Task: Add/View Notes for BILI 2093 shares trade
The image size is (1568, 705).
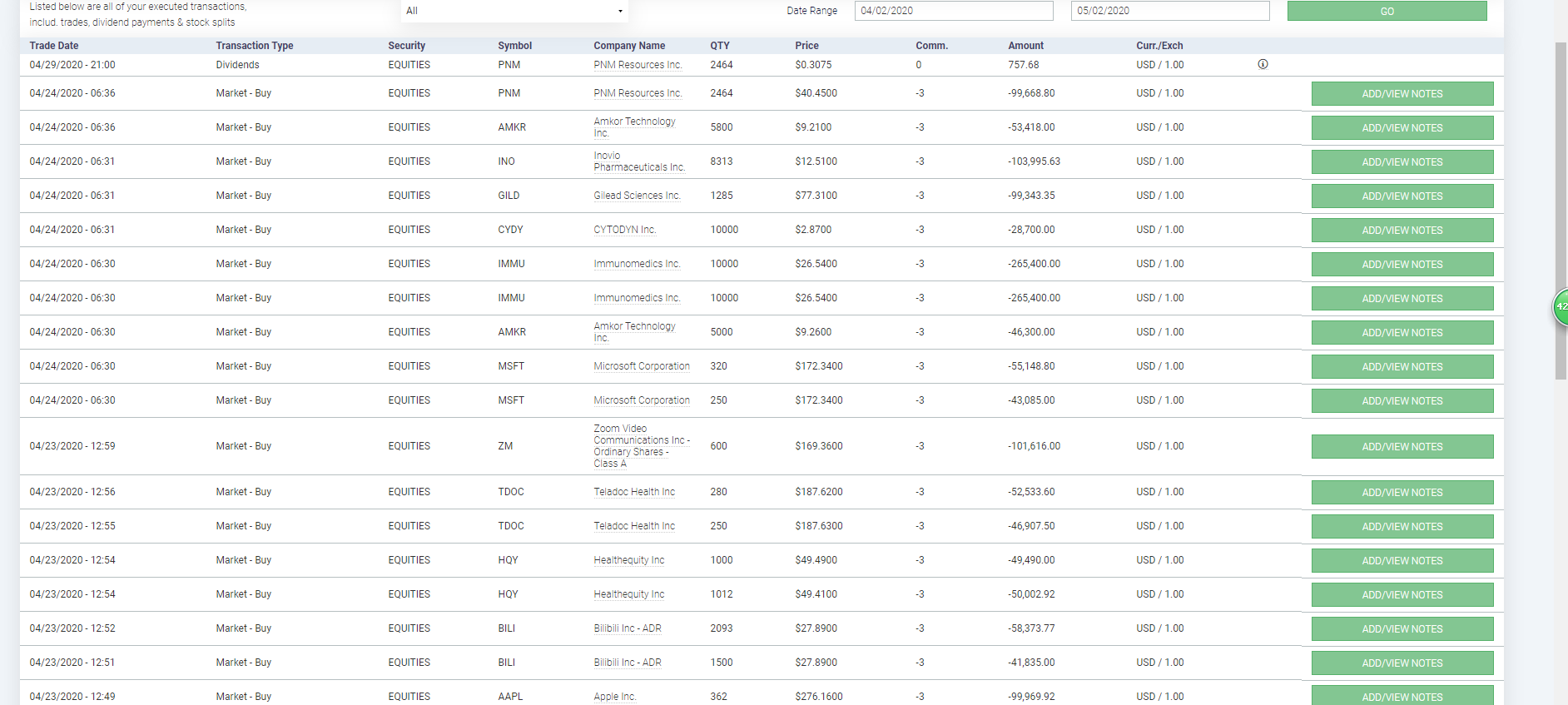Action: click(x=1402, y=629)
